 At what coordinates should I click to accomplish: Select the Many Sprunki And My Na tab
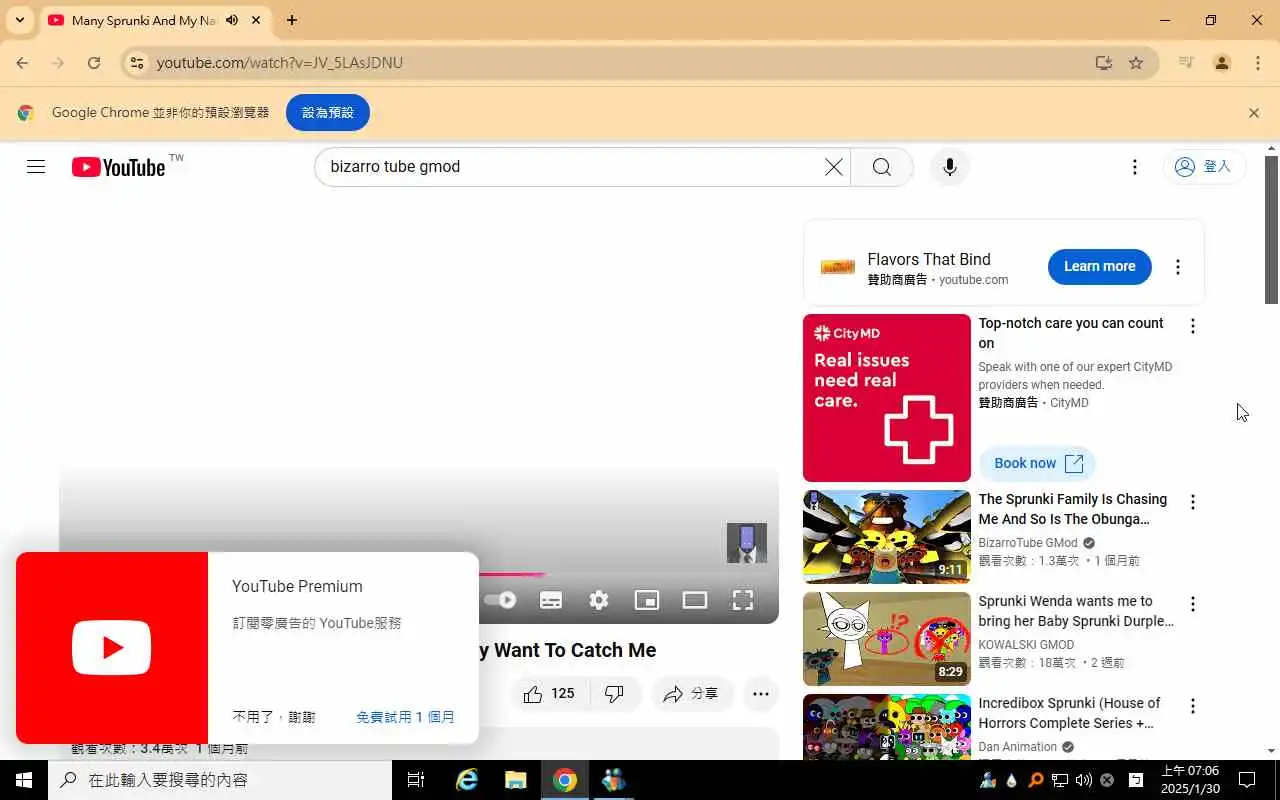[154, 20]
